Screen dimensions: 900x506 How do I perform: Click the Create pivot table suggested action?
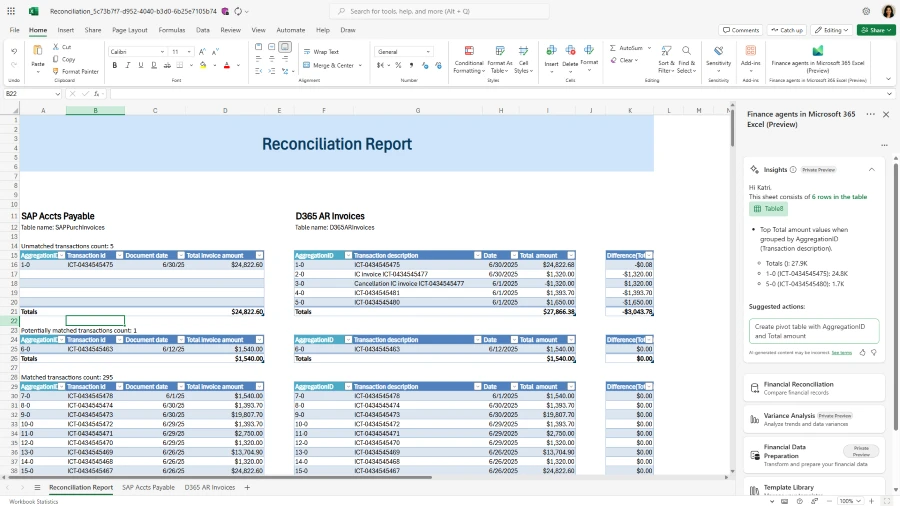click(813, 331)
